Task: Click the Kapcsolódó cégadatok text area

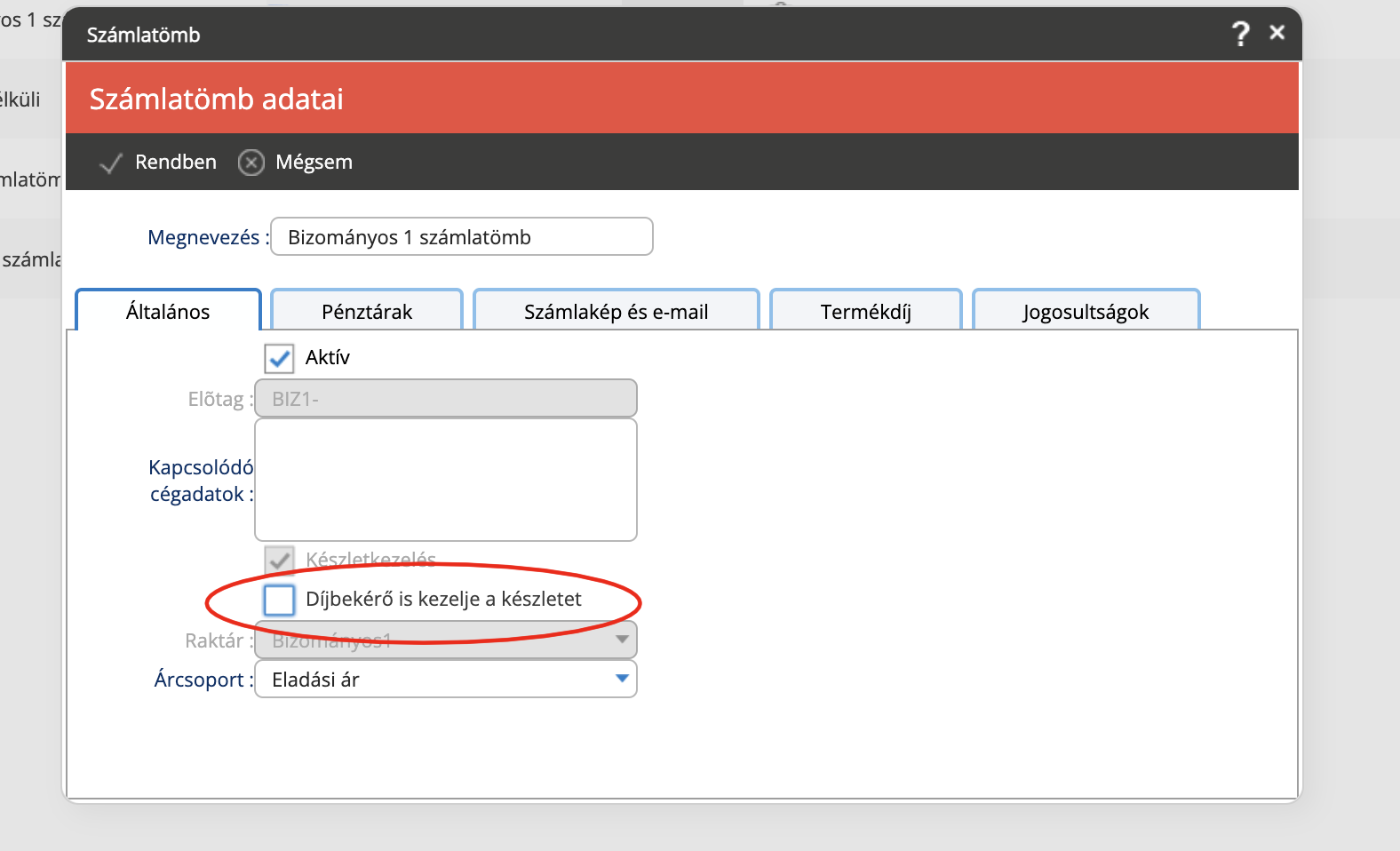Action: coord(446,480)
